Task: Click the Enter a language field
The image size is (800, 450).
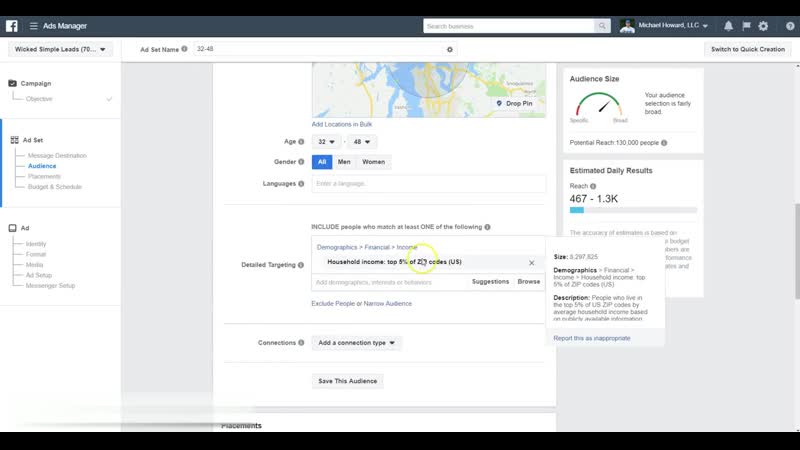Action: pos(429,184)
